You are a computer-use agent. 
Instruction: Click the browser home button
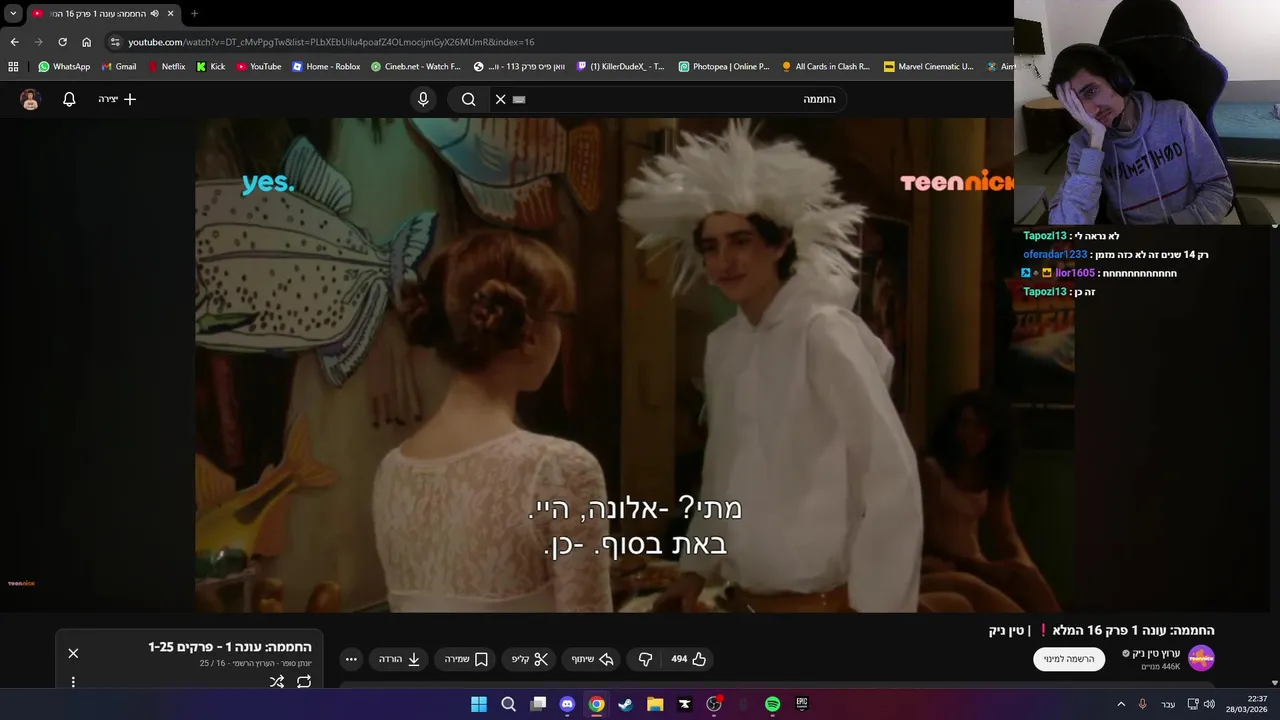tap(86, 42)
